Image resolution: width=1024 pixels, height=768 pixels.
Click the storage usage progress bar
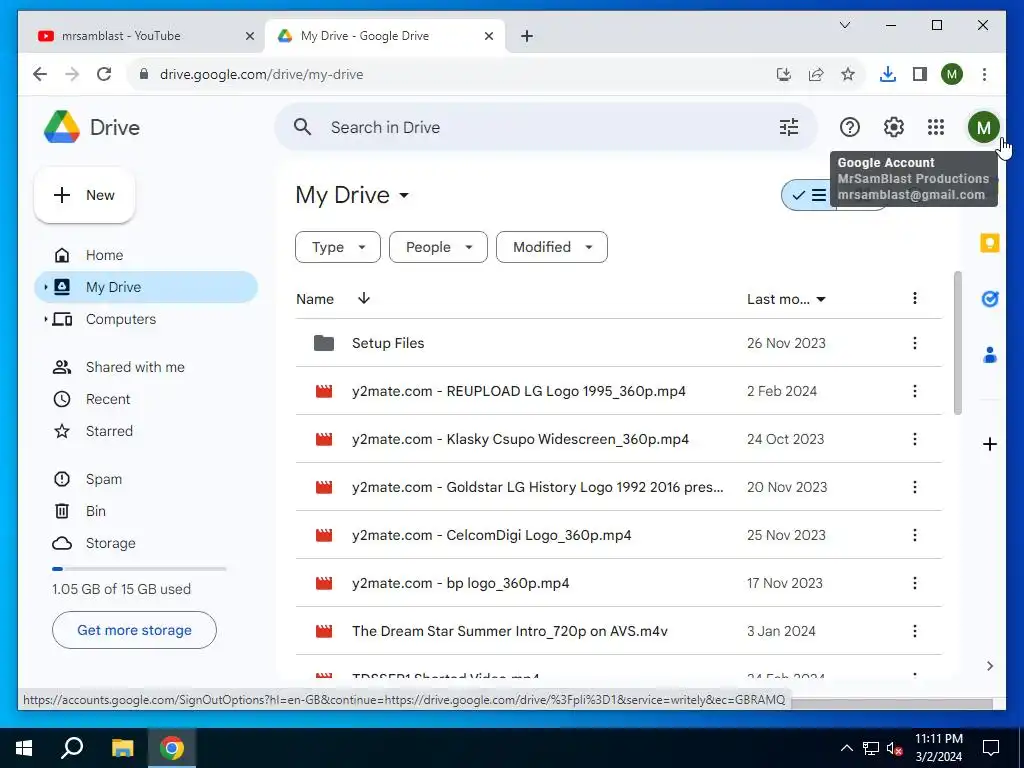[x=138, y=569]
